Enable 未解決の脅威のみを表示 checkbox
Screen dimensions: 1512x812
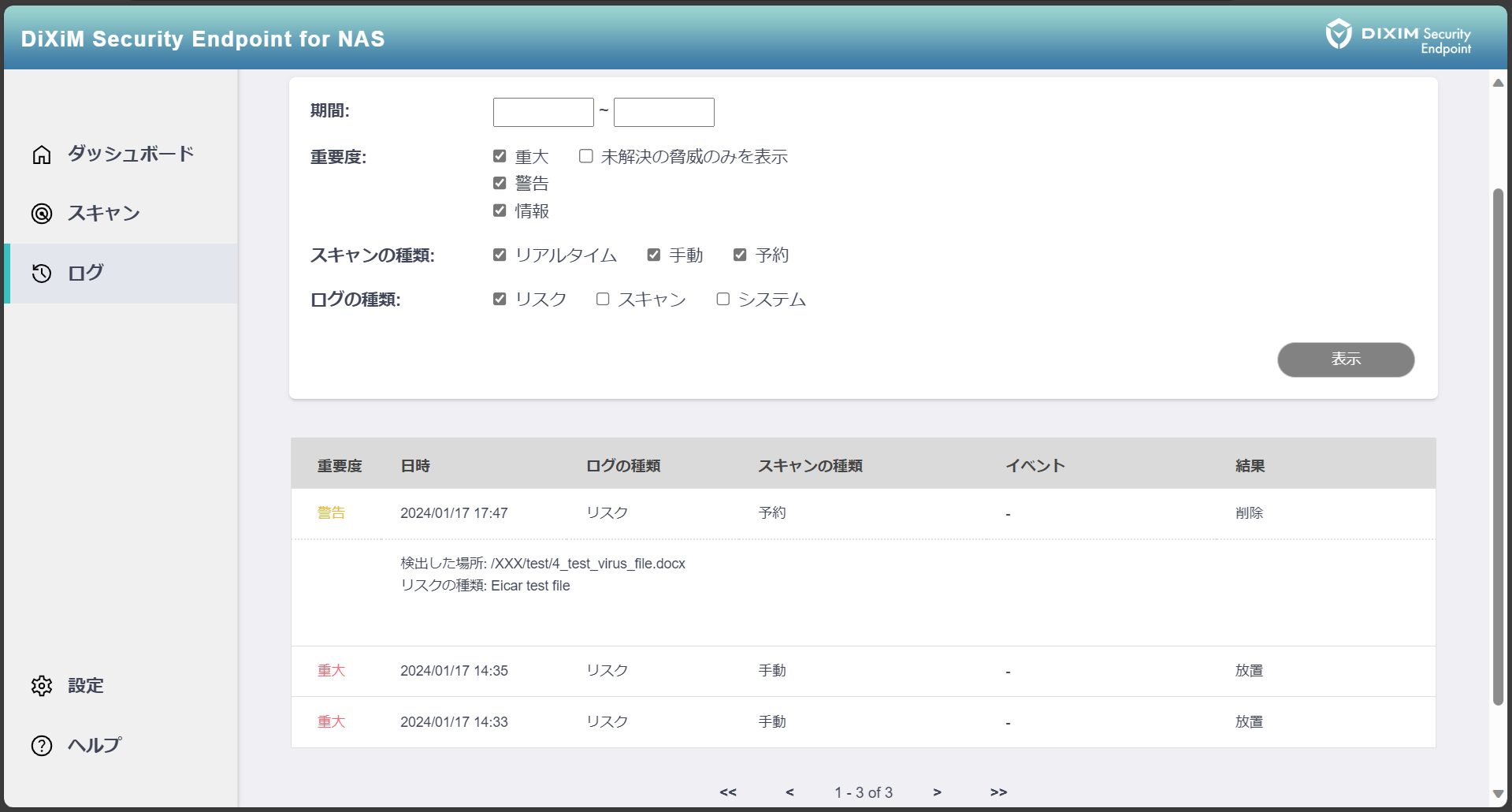click(586, 156)
